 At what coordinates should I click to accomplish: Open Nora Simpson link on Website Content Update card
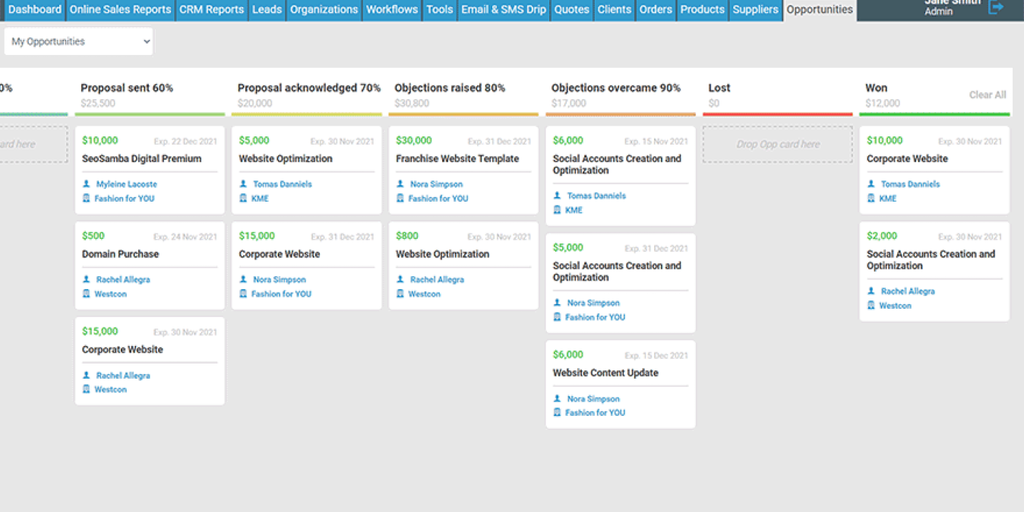coord(593,398)
